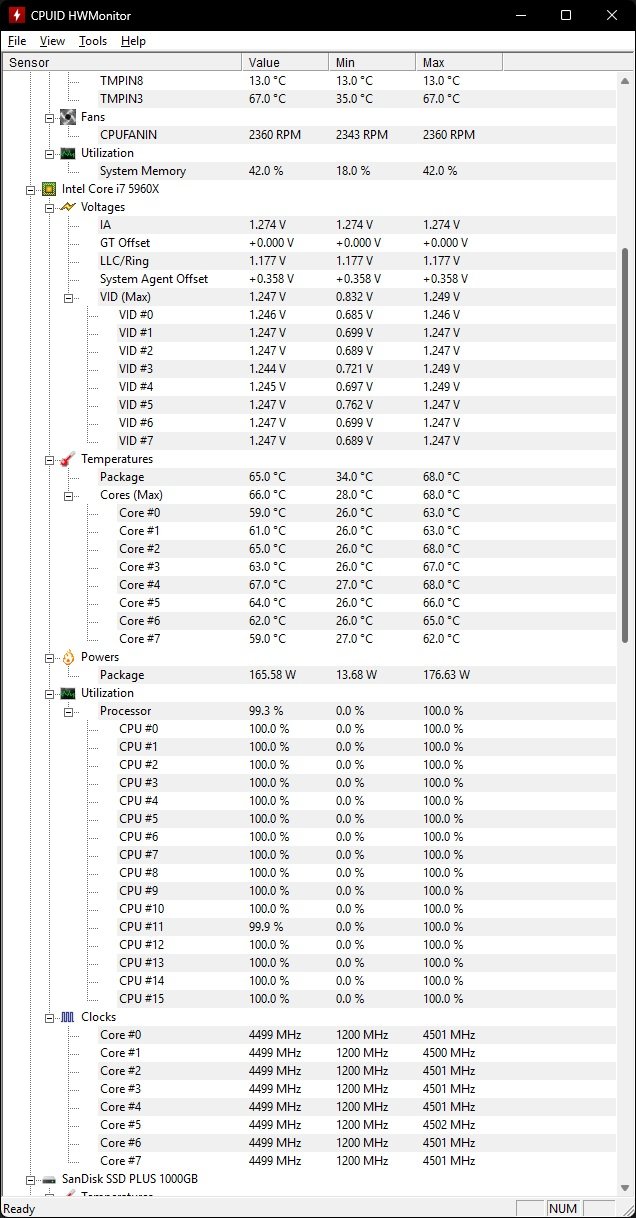Collapse the SanDisk SSD PLUS node
This screenshot has height=1218, width=636.
click(x=31, y=1179)
